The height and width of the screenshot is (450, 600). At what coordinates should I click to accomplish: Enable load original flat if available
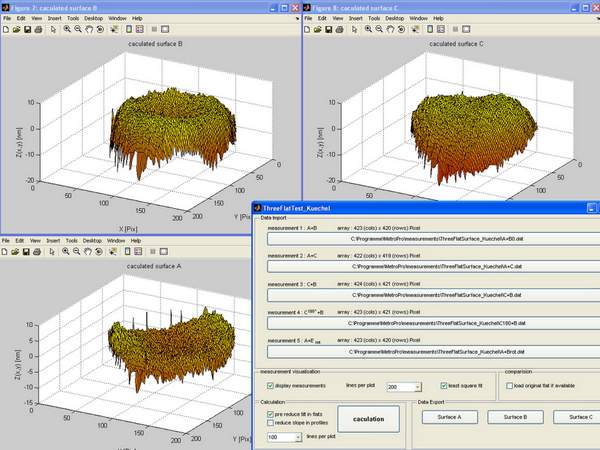pyautogui.click(x=509, y=386)
